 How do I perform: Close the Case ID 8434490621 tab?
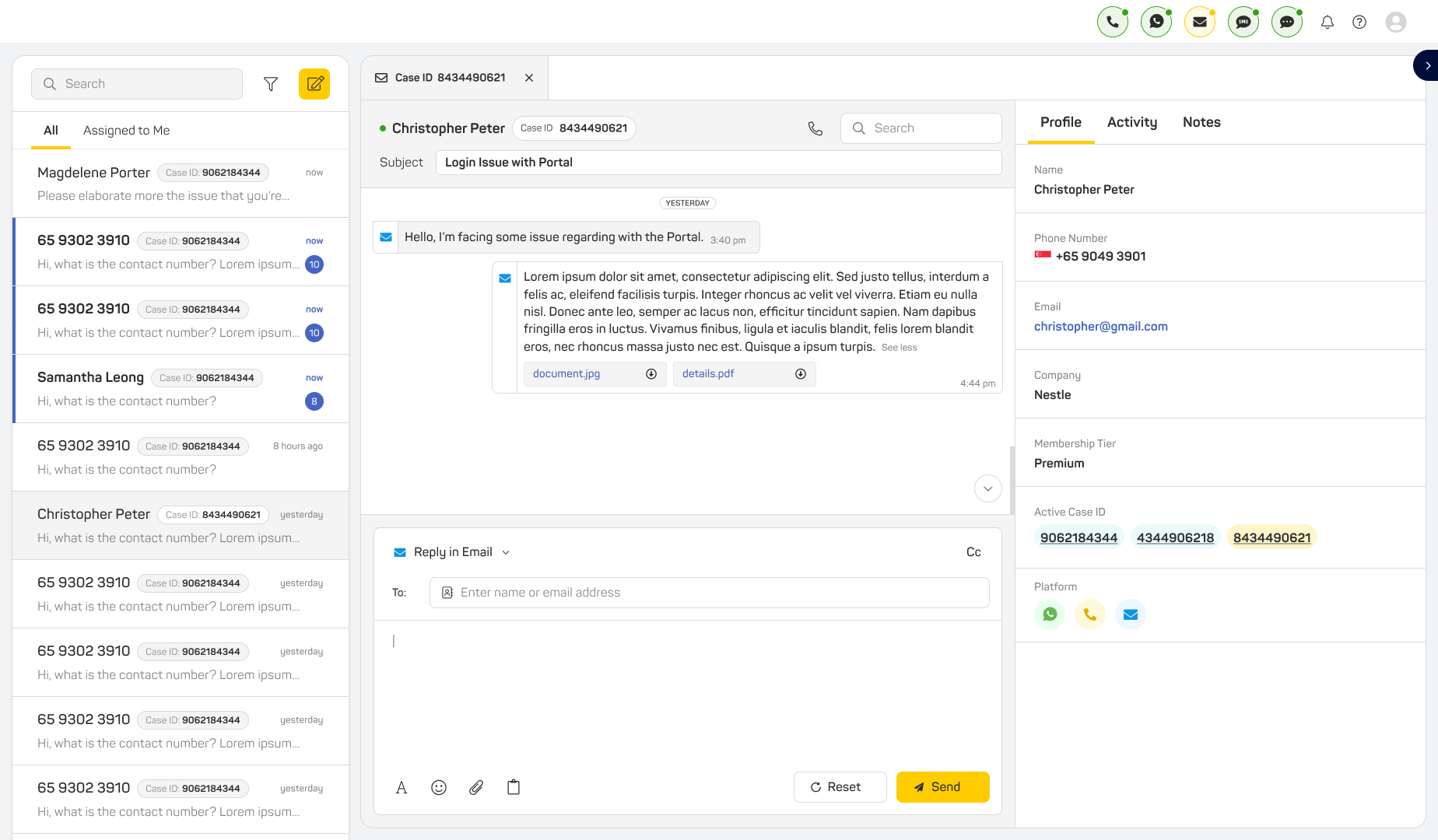point(529,78)
